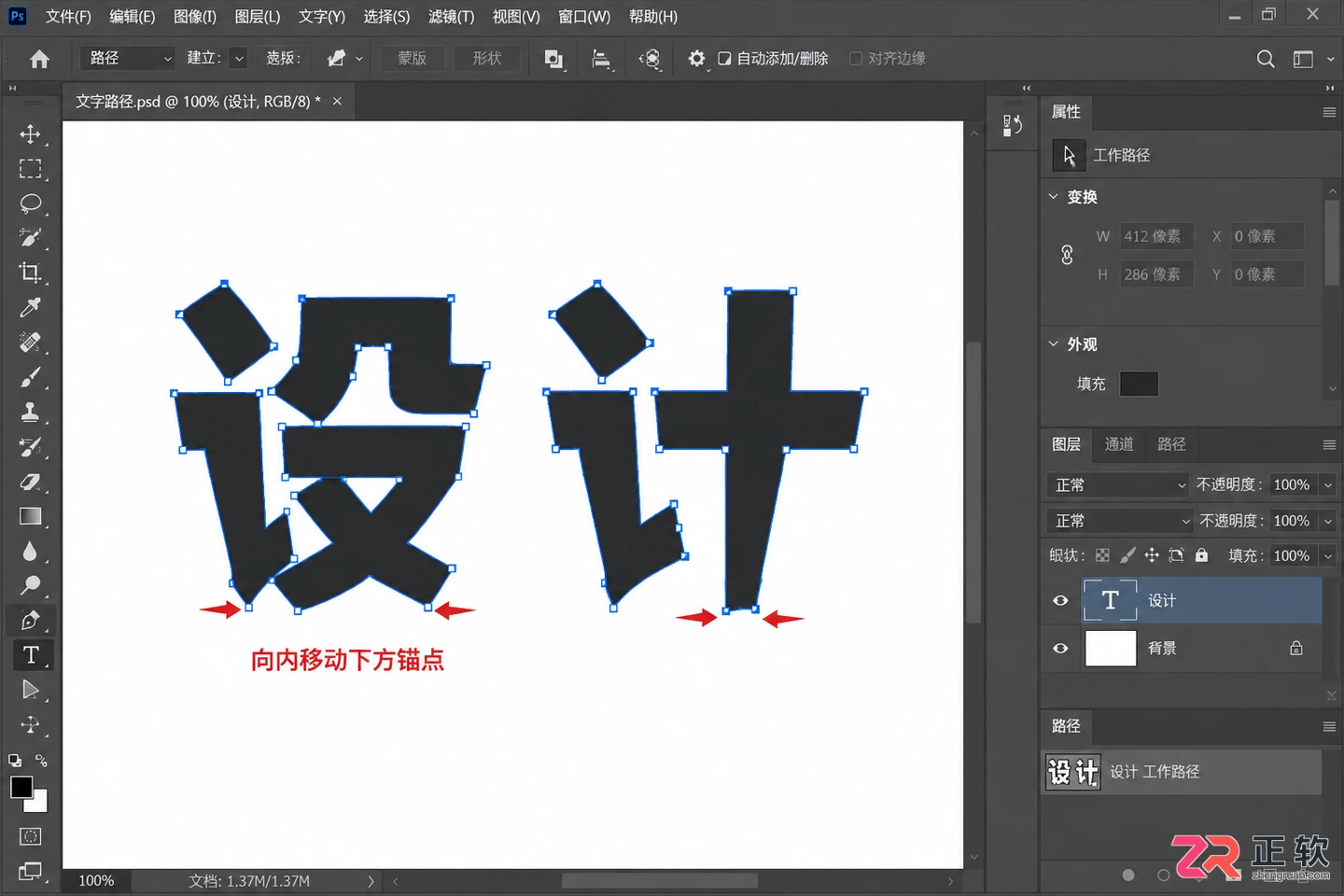Select the Eyedropper tool
The height and width of the screenshot is (896, 1344).
30,307
